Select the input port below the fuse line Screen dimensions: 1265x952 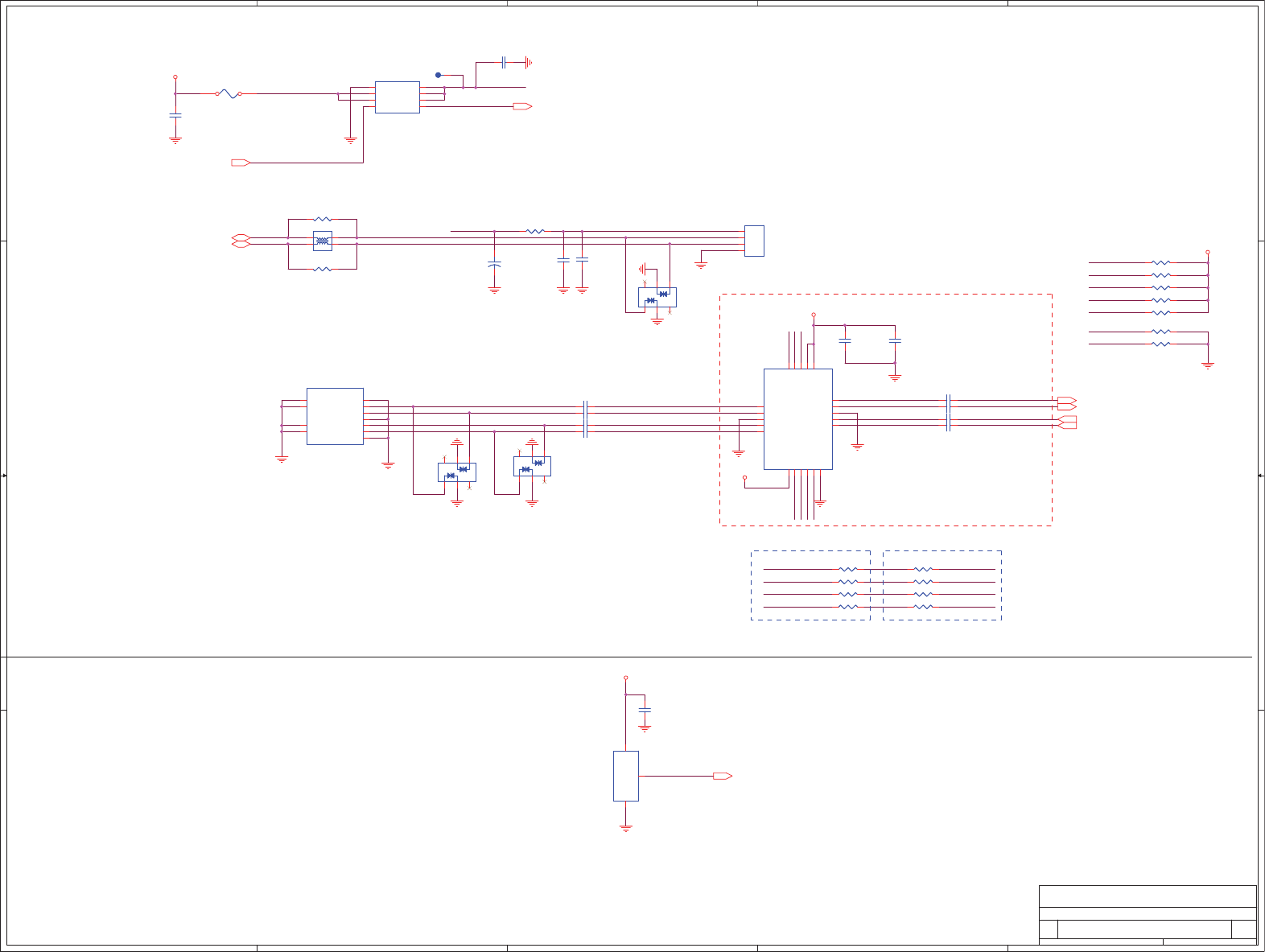point(241,163)
